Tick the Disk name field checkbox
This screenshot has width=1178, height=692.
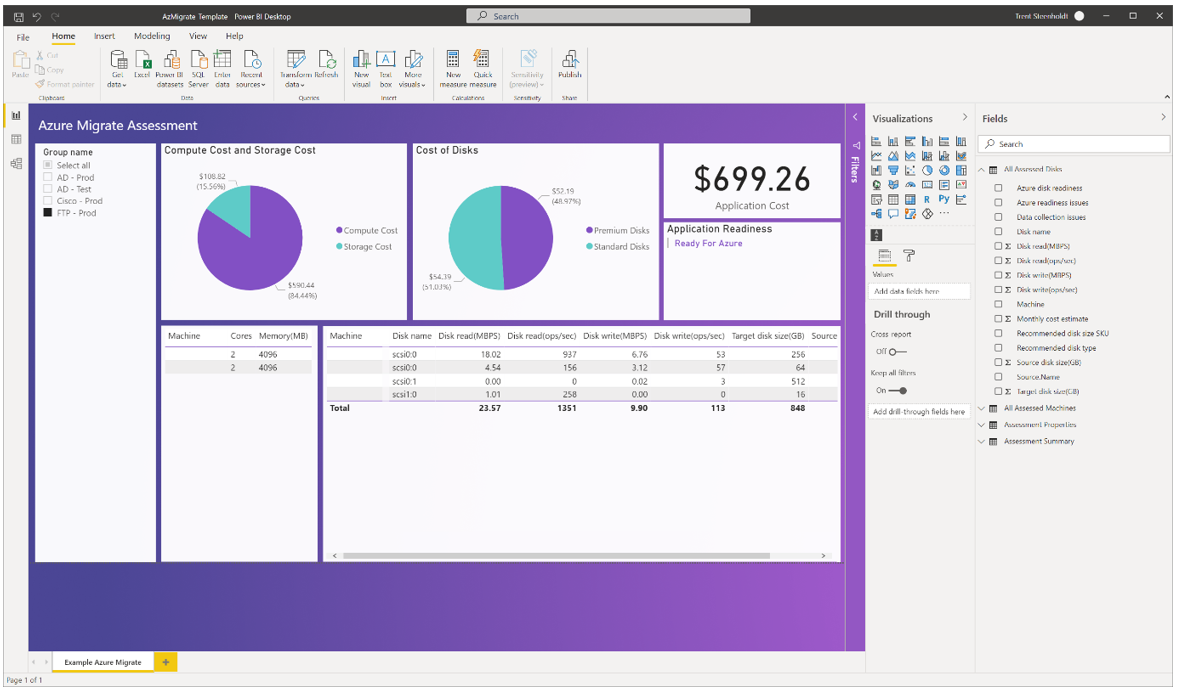998,231
